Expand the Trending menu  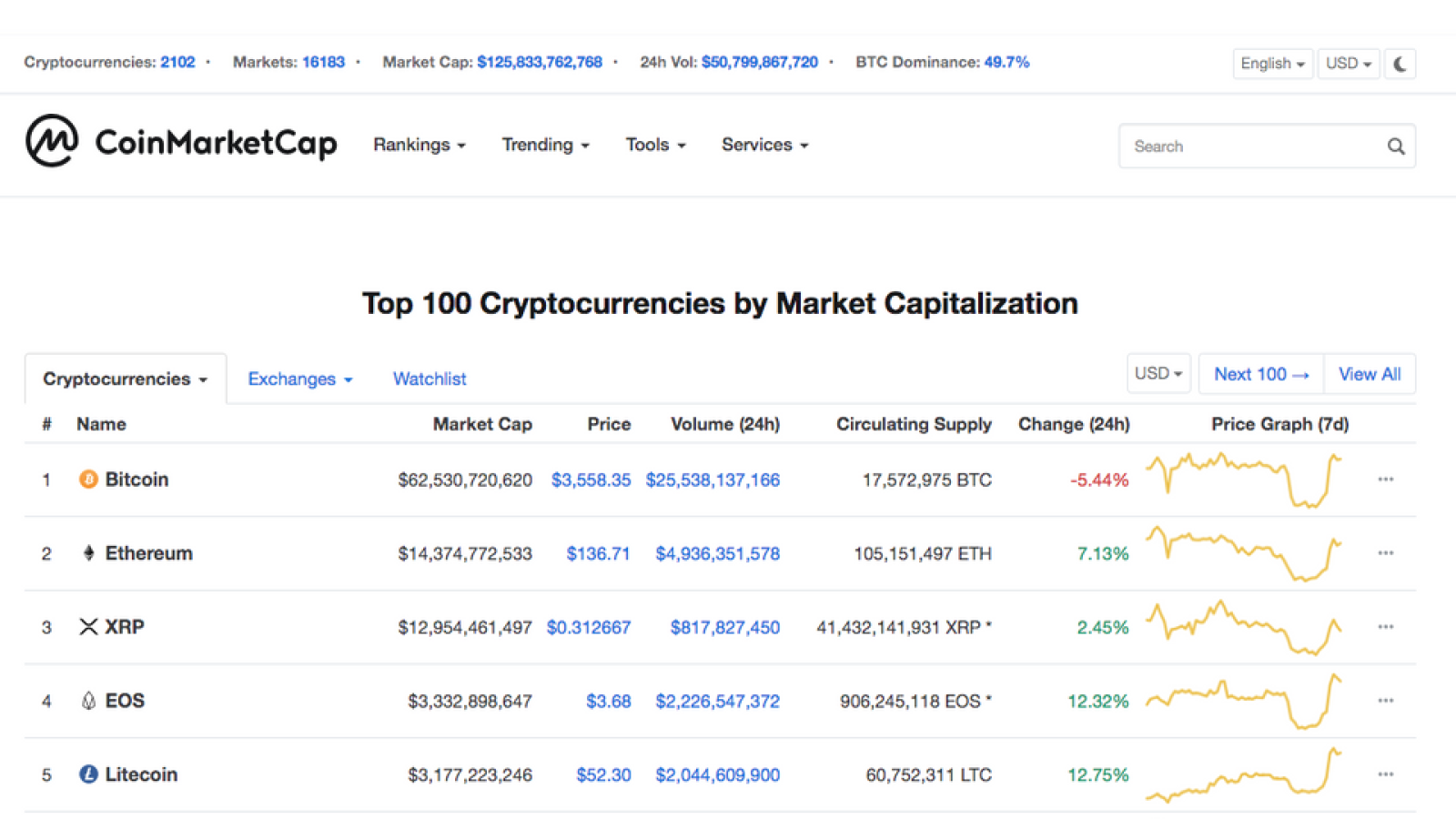[546, 145]
